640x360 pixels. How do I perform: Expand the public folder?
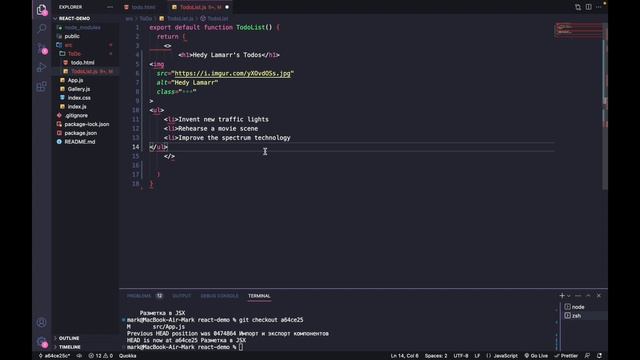coord(72,36)
